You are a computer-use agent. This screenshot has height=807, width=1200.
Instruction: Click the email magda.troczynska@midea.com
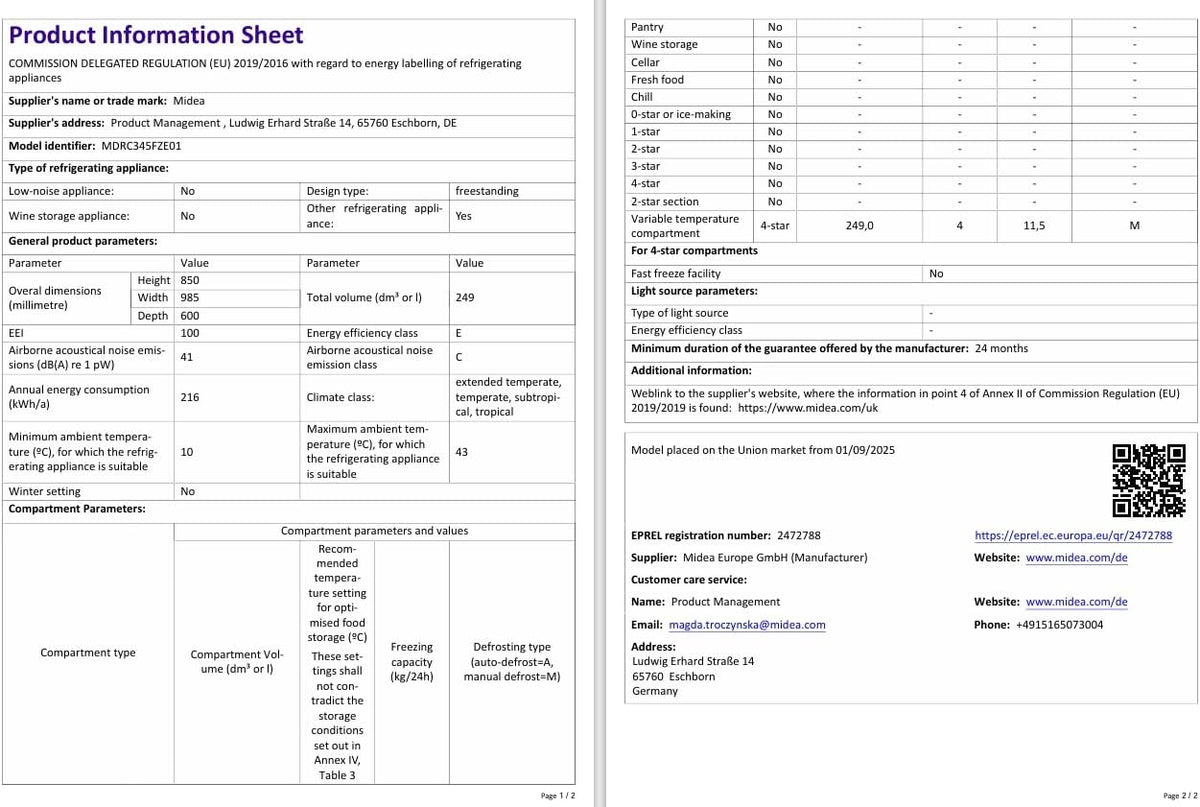(x=747, y=624)
